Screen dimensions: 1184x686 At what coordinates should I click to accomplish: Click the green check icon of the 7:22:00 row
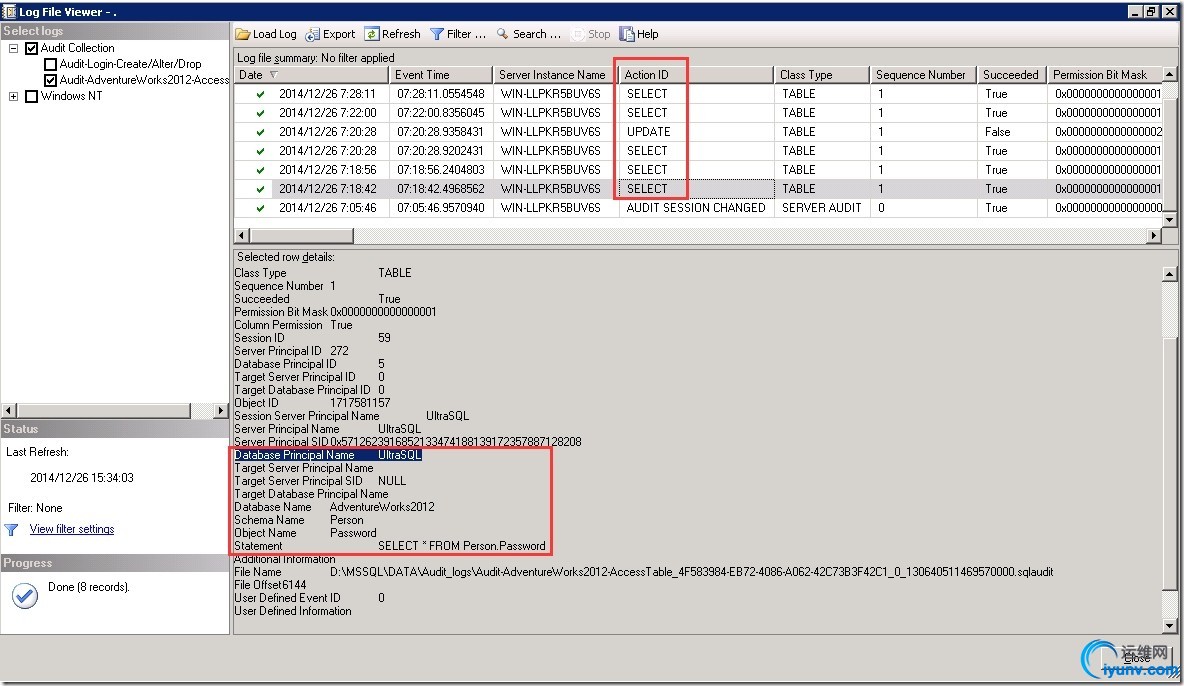260,113
